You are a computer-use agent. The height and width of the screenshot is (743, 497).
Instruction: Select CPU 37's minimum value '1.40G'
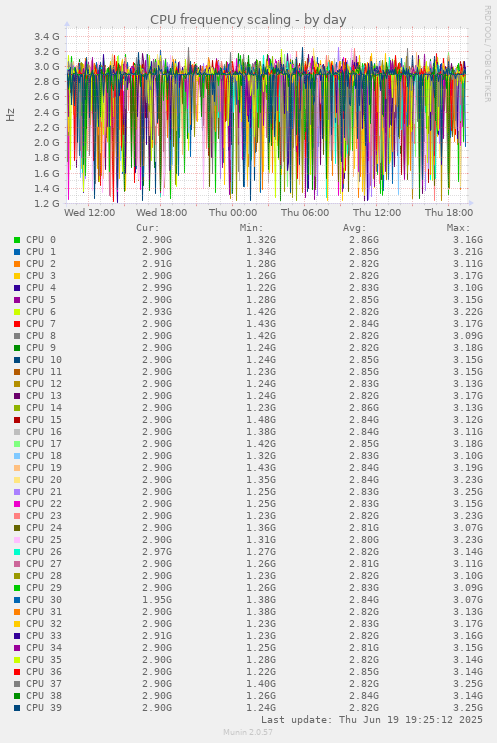coord(261,684)
